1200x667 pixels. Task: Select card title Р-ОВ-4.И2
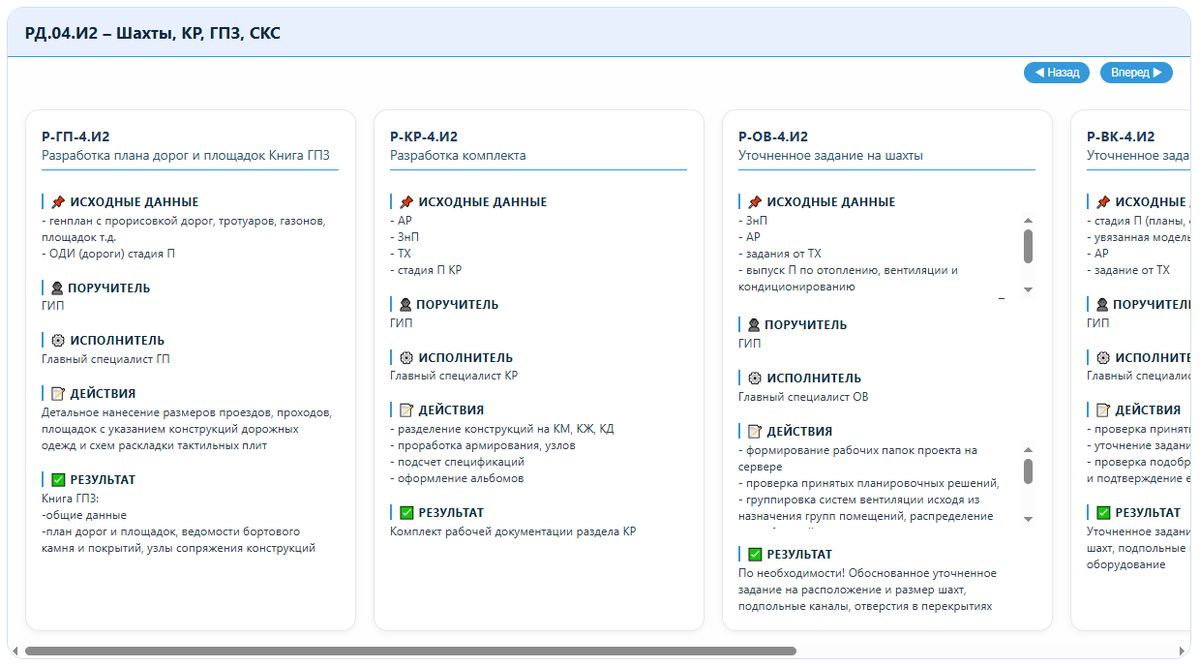pyautogui.click(x=773, y=137)
